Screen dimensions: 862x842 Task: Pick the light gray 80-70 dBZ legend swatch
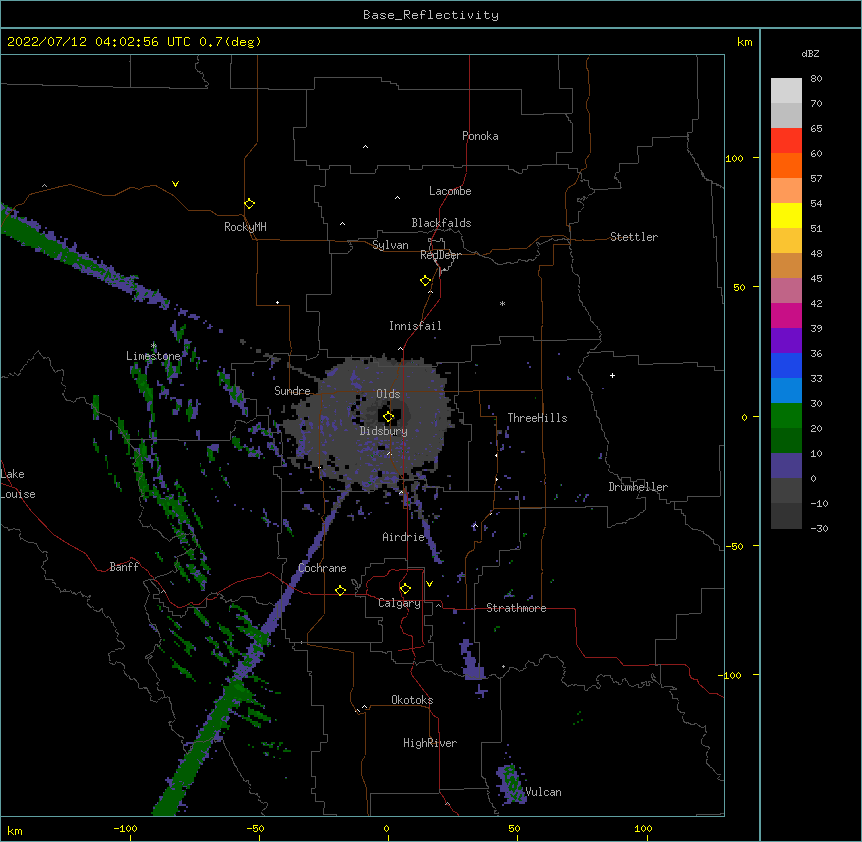pyautogui.click(x=786, y=91)
